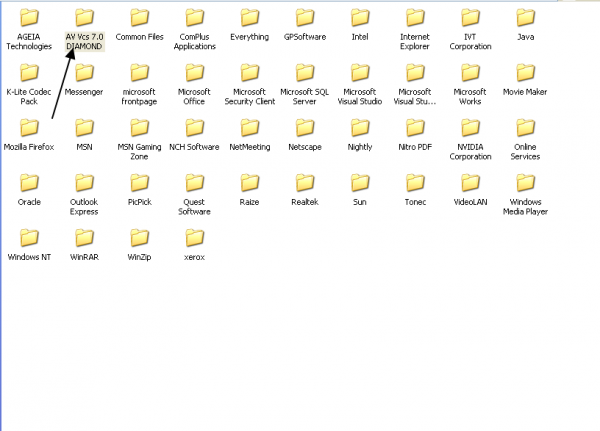600x431 pixels.
Task: Click the truncated Microsoft Visual Stu... folder icon
Action: click(x=415, y=73)
